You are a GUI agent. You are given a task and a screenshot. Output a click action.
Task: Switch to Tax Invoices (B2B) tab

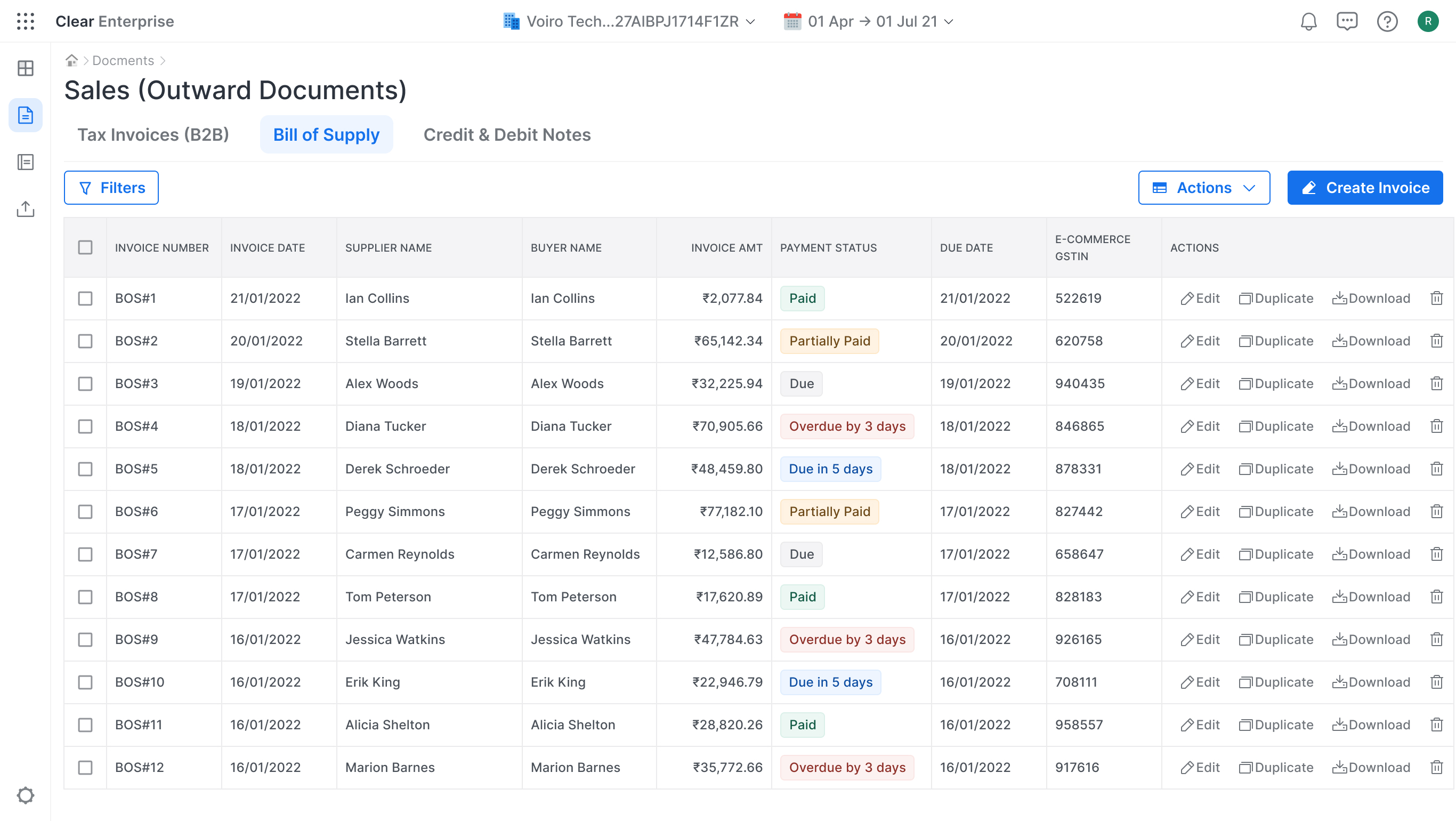pos(153,134)
